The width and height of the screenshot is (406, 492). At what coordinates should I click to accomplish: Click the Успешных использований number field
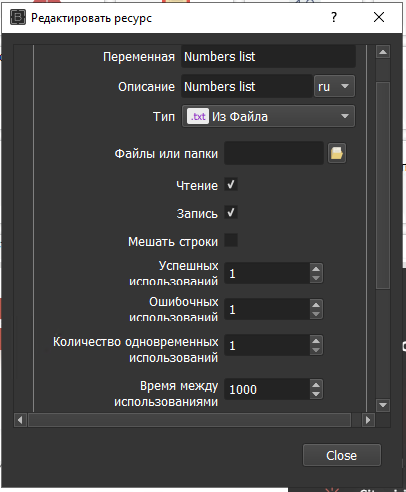pos(267,273)
